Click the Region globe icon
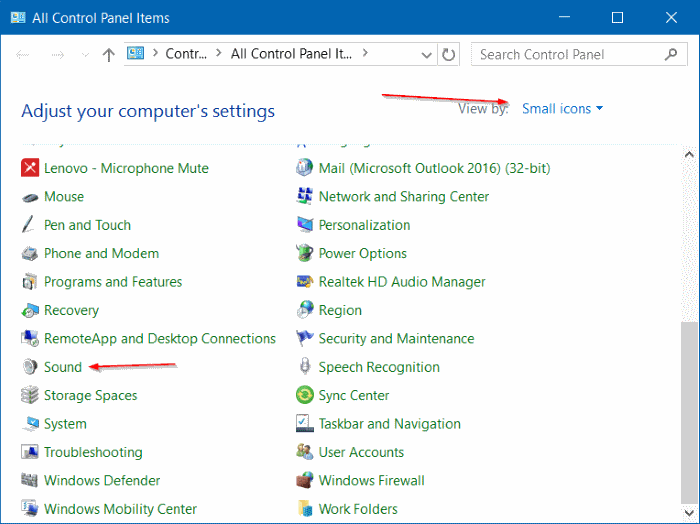This screenshot has width=700, height=524. pyautogui.click(x=304, y=310)
